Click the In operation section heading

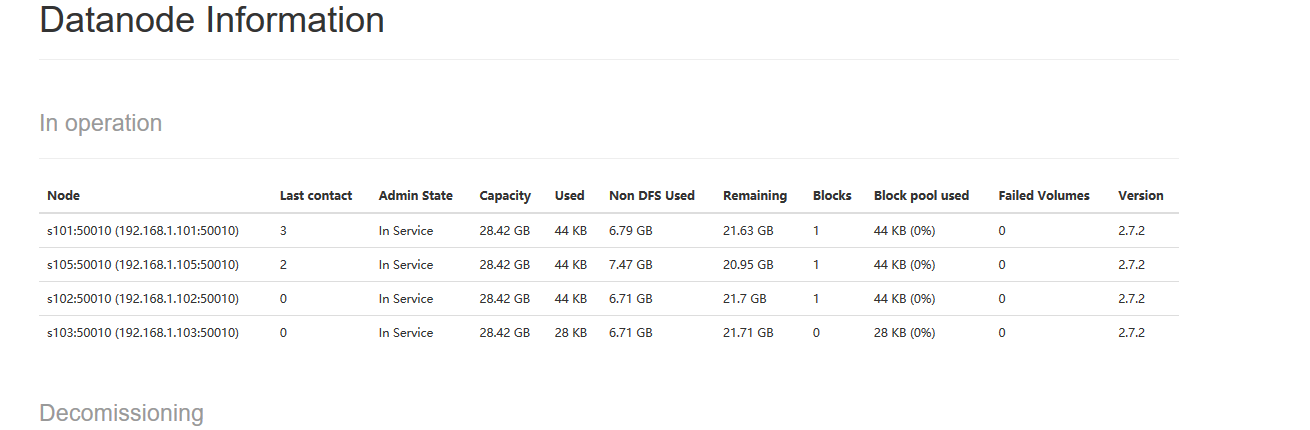point(100,123)
